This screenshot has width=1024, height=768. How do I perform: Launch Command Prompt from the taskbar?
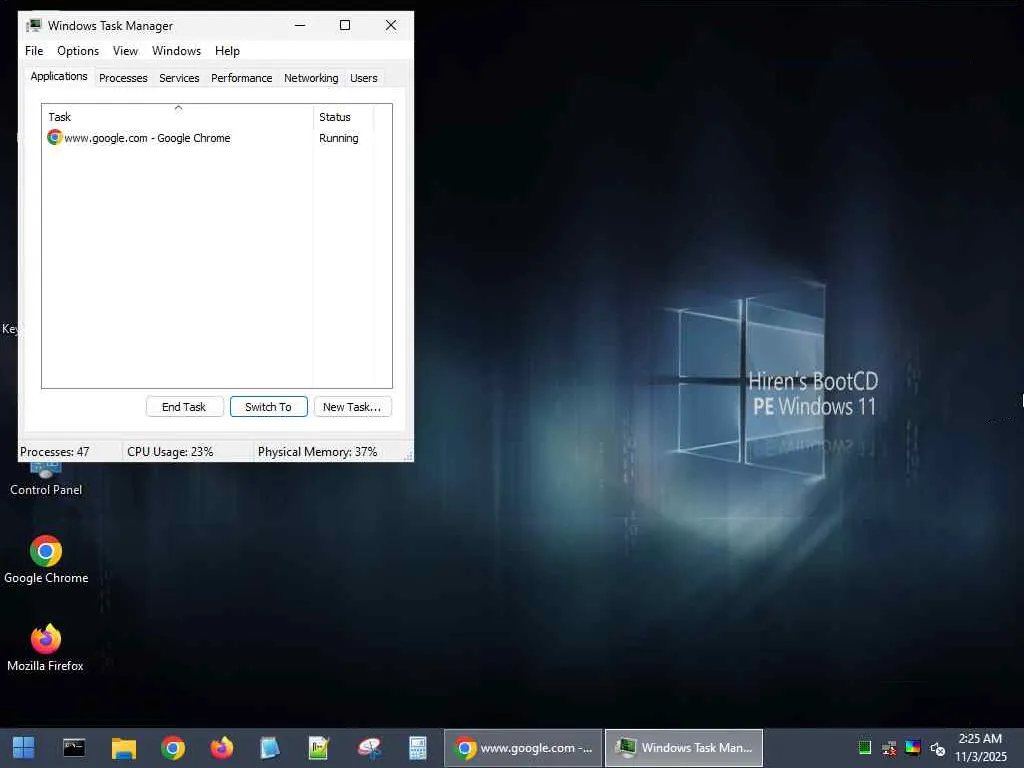pyautogui.click(x=74, y=748)
